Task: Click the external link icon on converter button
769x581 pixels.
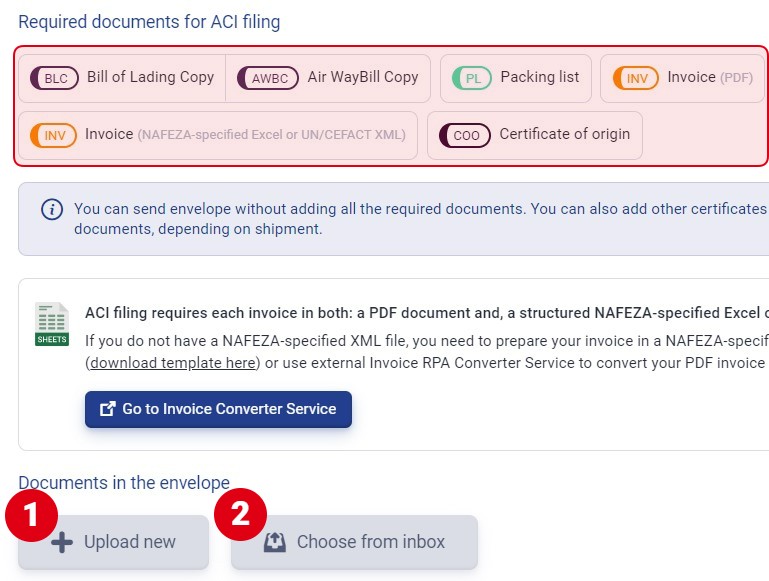Action: pyautogui.click(x=107, y=409)
